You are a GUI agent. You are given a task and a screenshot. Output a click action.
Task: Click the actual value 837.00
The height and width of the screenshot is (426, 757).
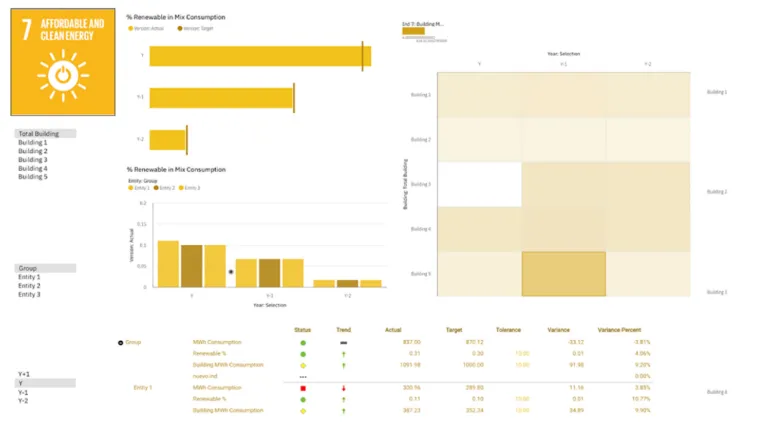click(412, 342)
